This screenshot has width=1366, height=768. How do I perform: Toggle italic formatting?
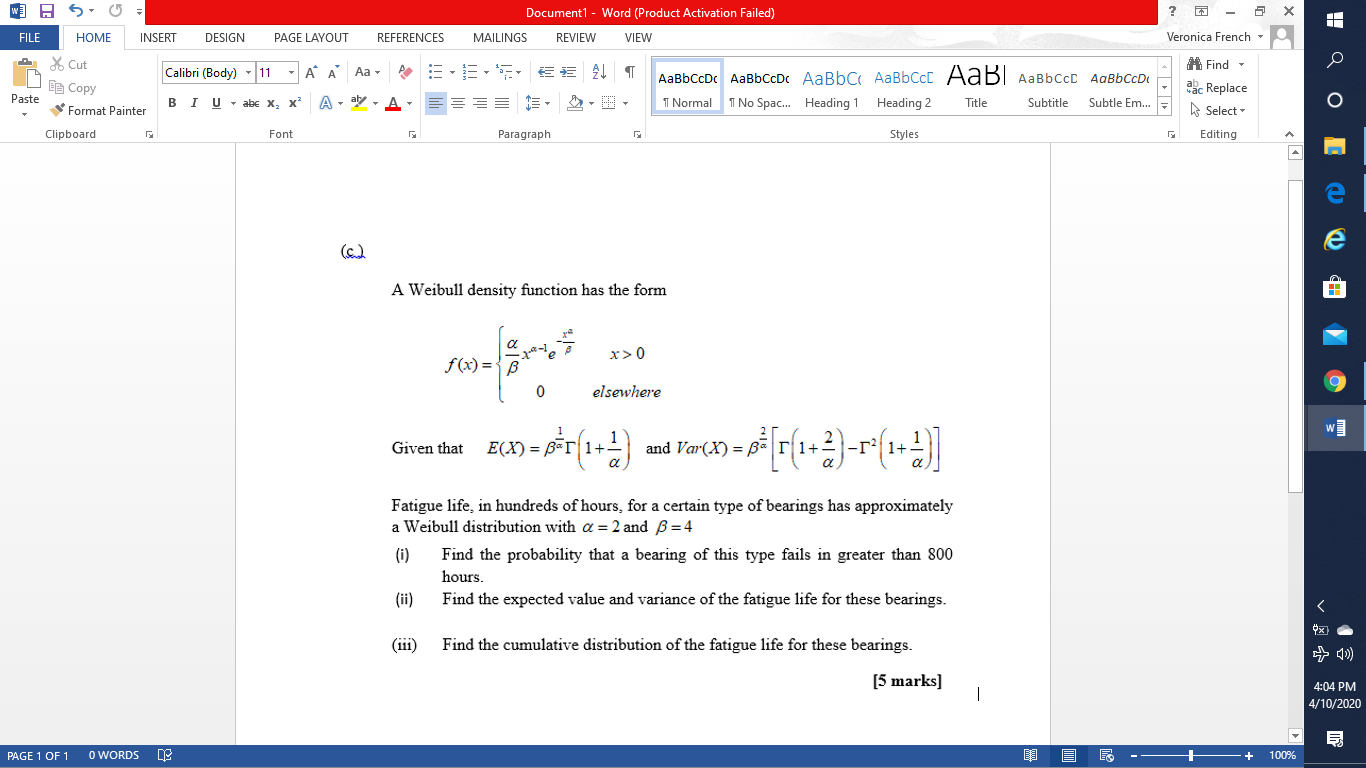[192, 103]
